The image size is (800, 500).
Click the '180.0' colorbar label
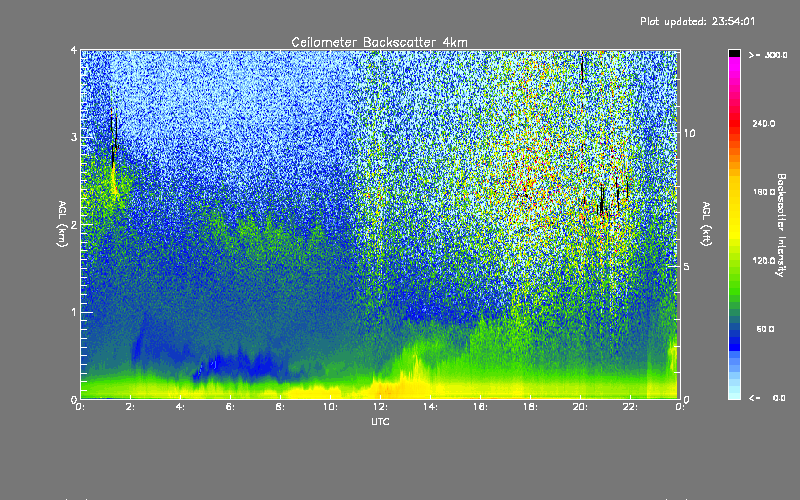pyautogui.click(x=764, y=192)
